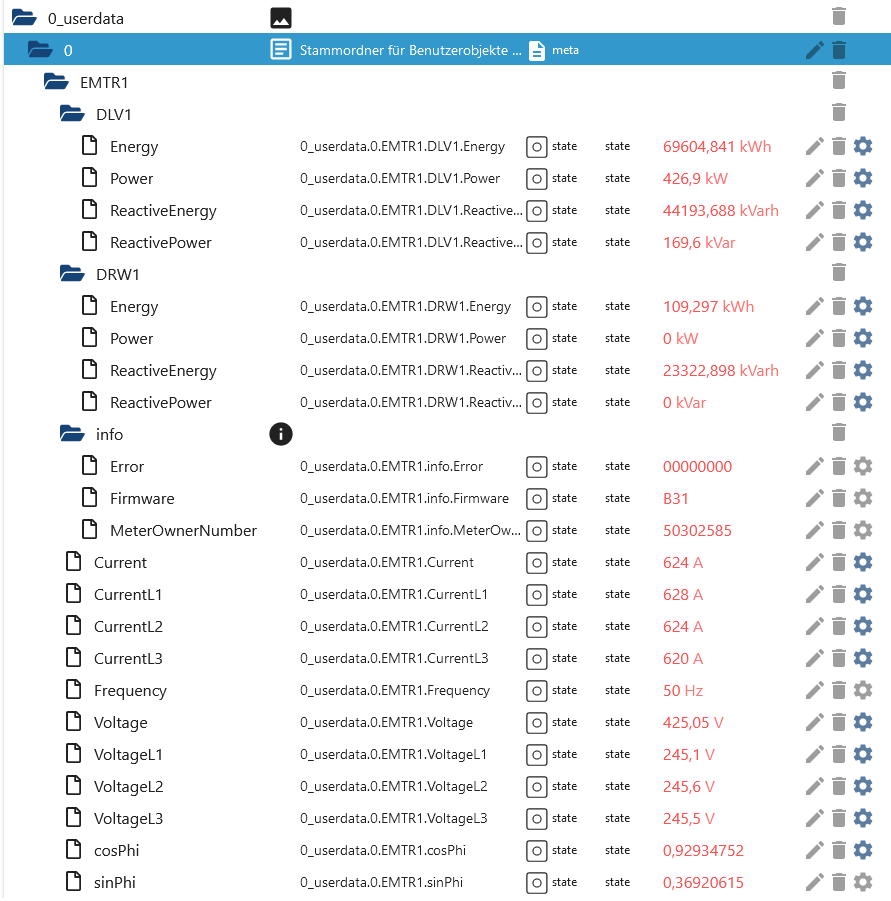The width and height of the screenshot is (891, 901).
Task: Select the Firmware tree item
Action: tap(142, 498)
